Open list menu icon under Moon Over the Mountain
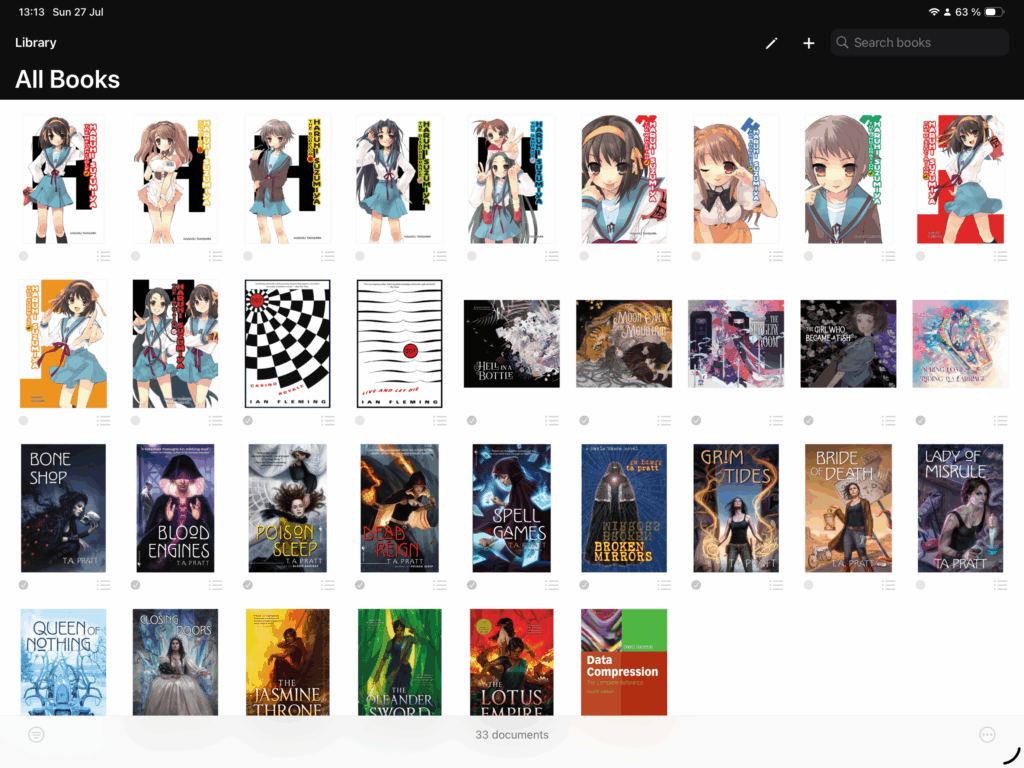The width and height of the screenshot is (1024, 768). [x=664, y=421]
